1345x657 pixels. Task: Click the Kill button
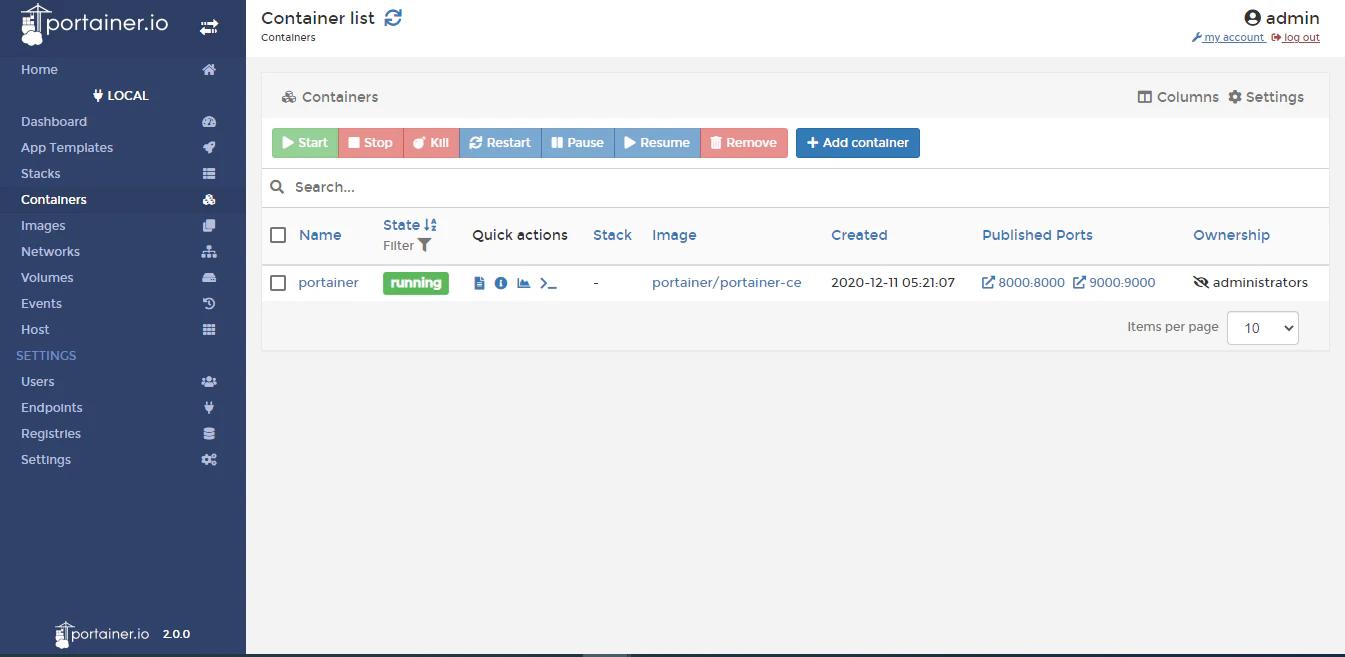(431, 143)
